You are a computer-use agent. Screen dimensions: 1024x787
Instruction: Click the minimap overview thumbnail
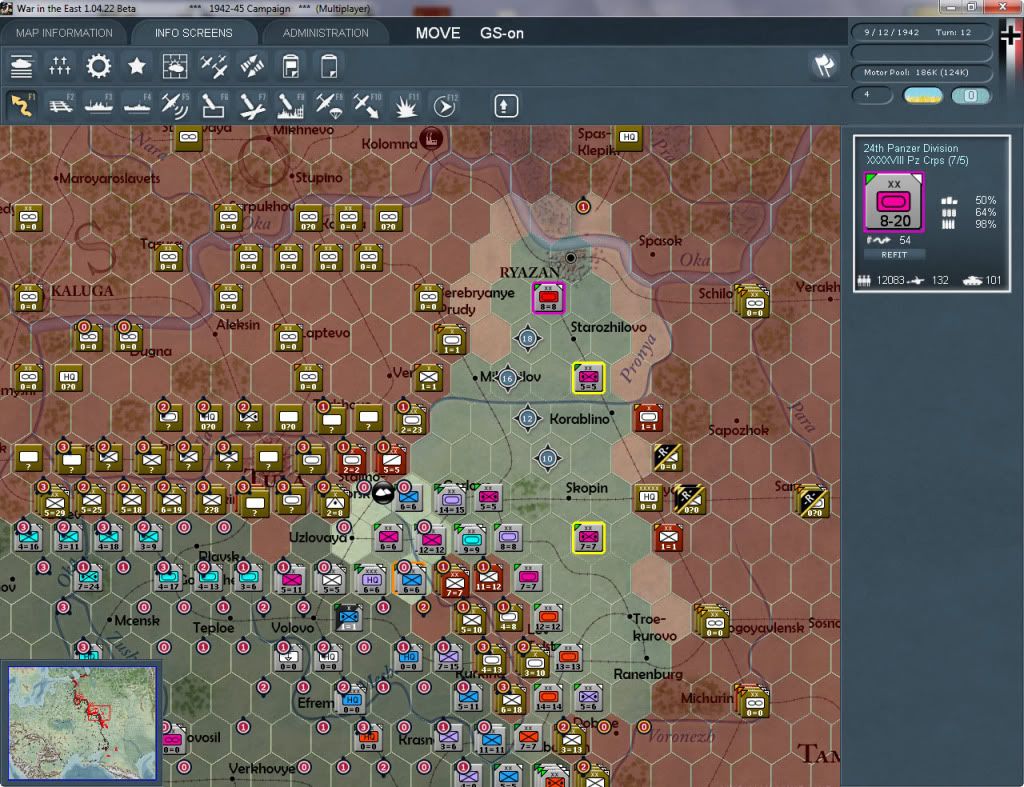tap(82, 722)
